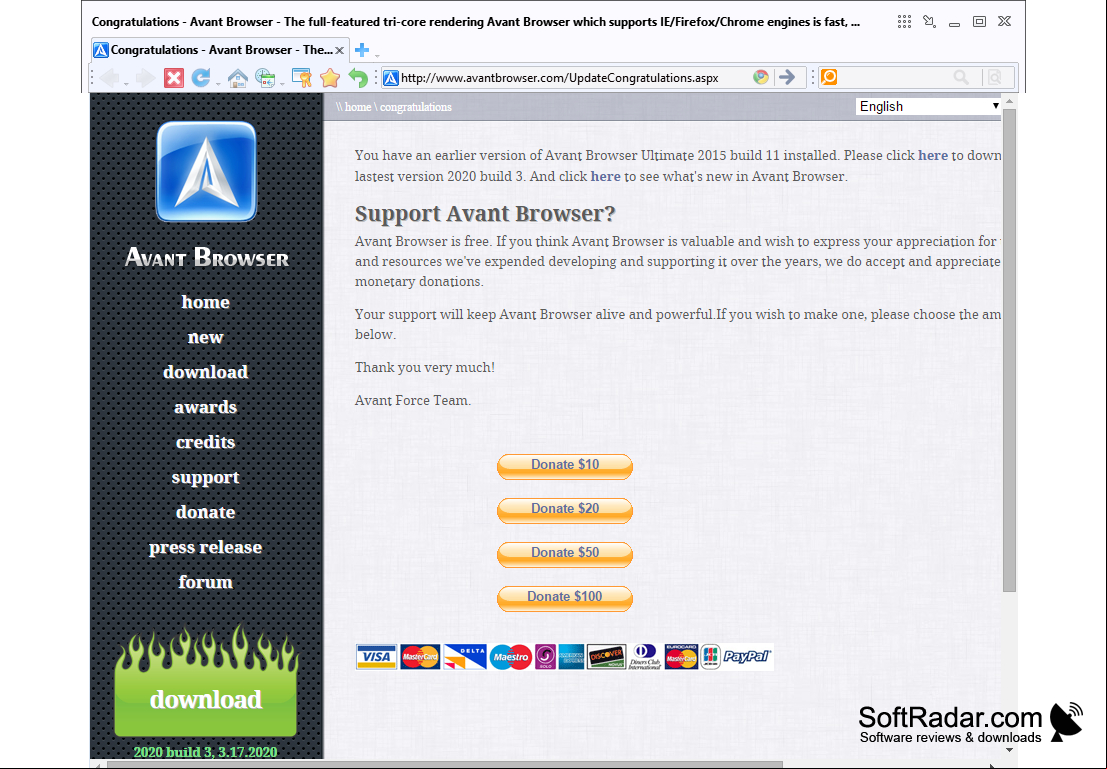1107x769 pixels.
Task: Click the first 'here' download link
Action: click(x=933, y=155)
